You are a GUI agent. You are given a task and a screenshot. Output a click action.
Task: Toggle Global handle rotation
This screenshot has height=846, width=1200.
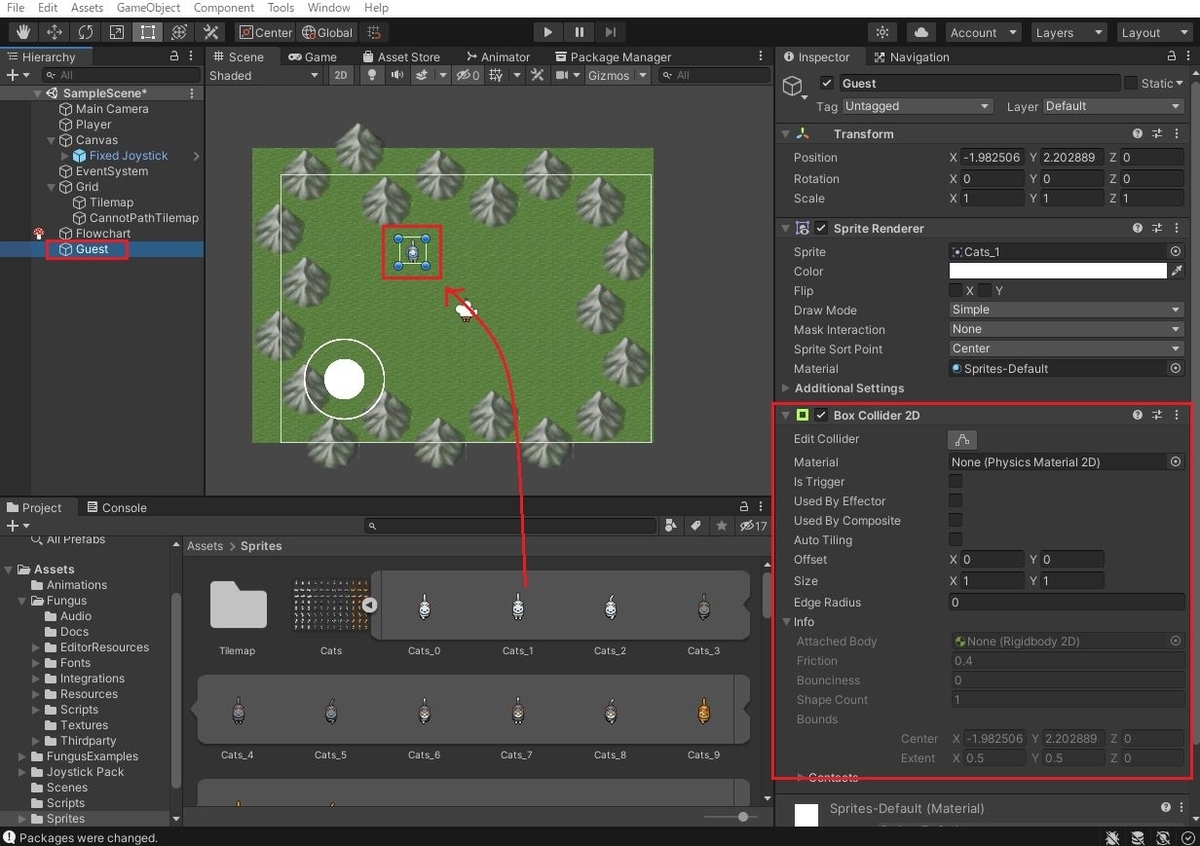pos(327,32)
